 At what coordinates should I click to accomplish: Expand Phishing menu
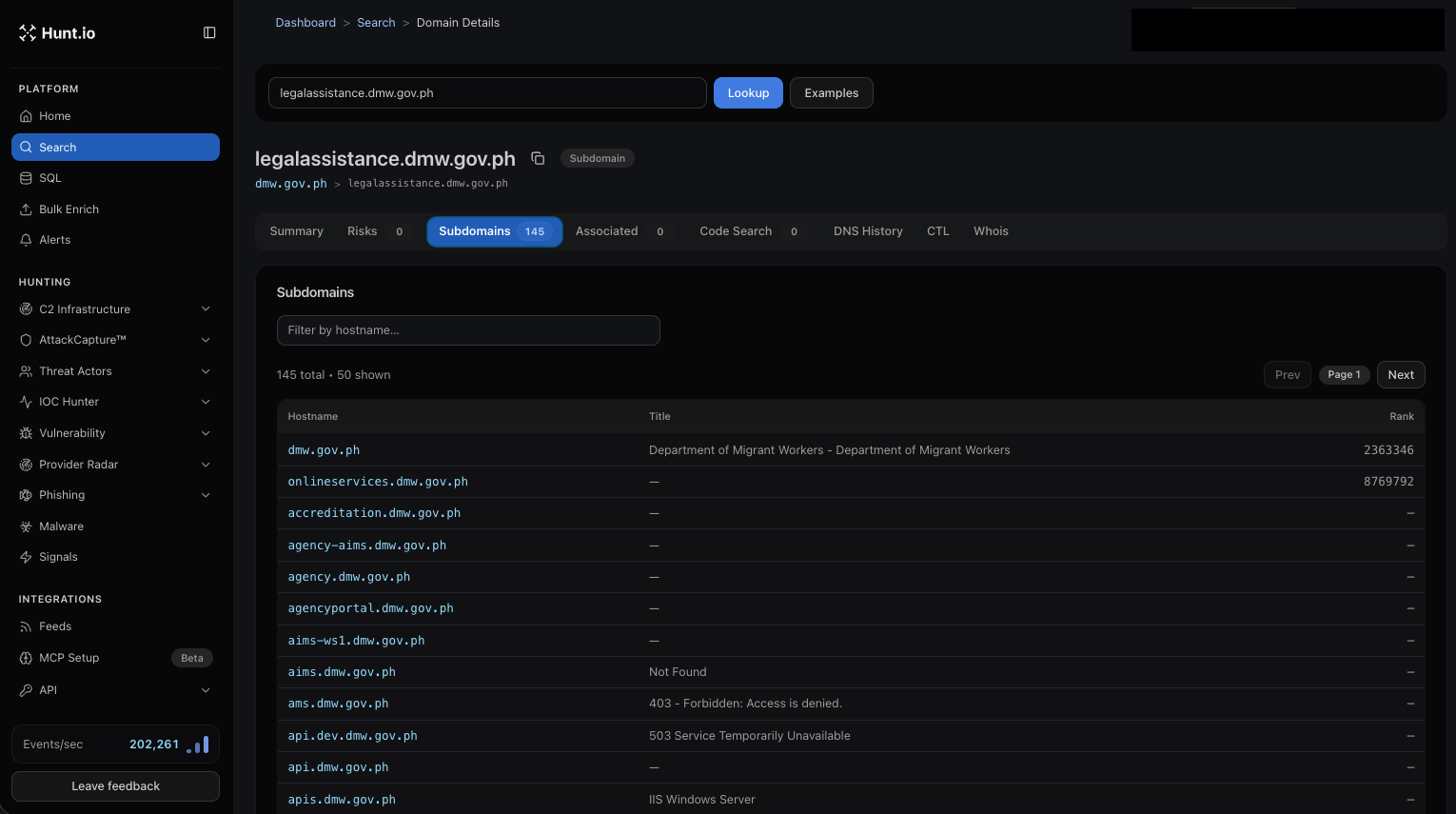[x=115, y=495]
